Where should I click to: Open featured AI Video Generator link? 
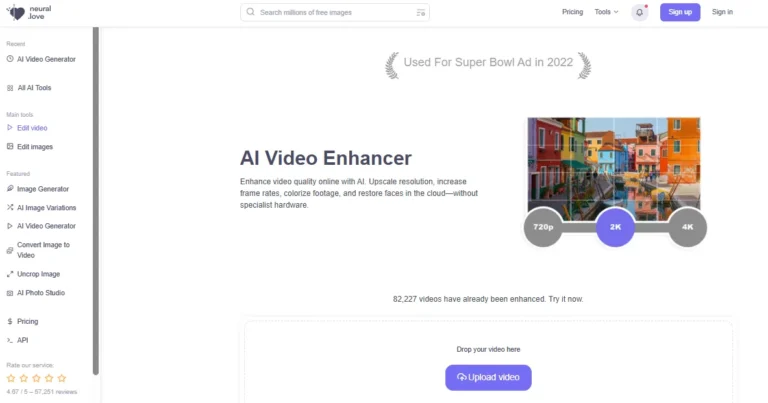[46, 226]
